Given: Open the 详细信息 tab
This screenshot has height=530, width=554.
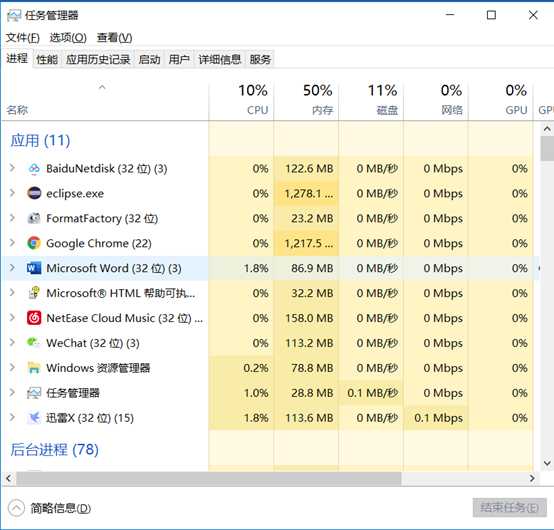Looking at the screenshot, I should point(220,59).
